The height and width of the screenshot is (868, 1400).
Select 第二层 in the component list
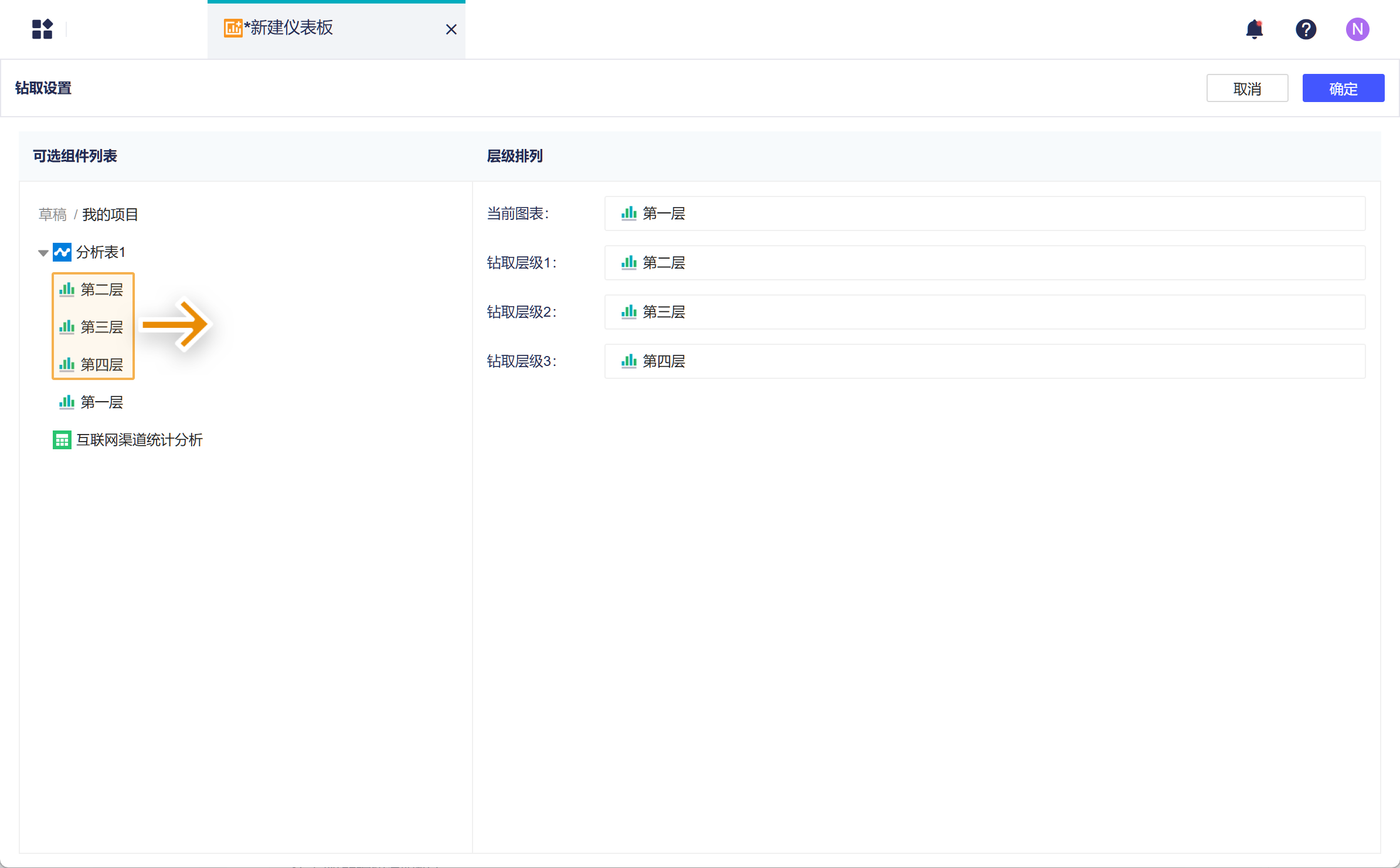tap(101, 290)
